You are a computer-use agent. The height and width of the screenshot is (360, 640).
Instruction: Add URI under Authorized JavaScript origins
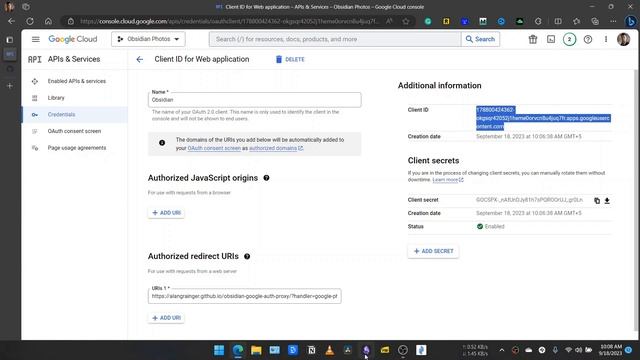(167, 213)
